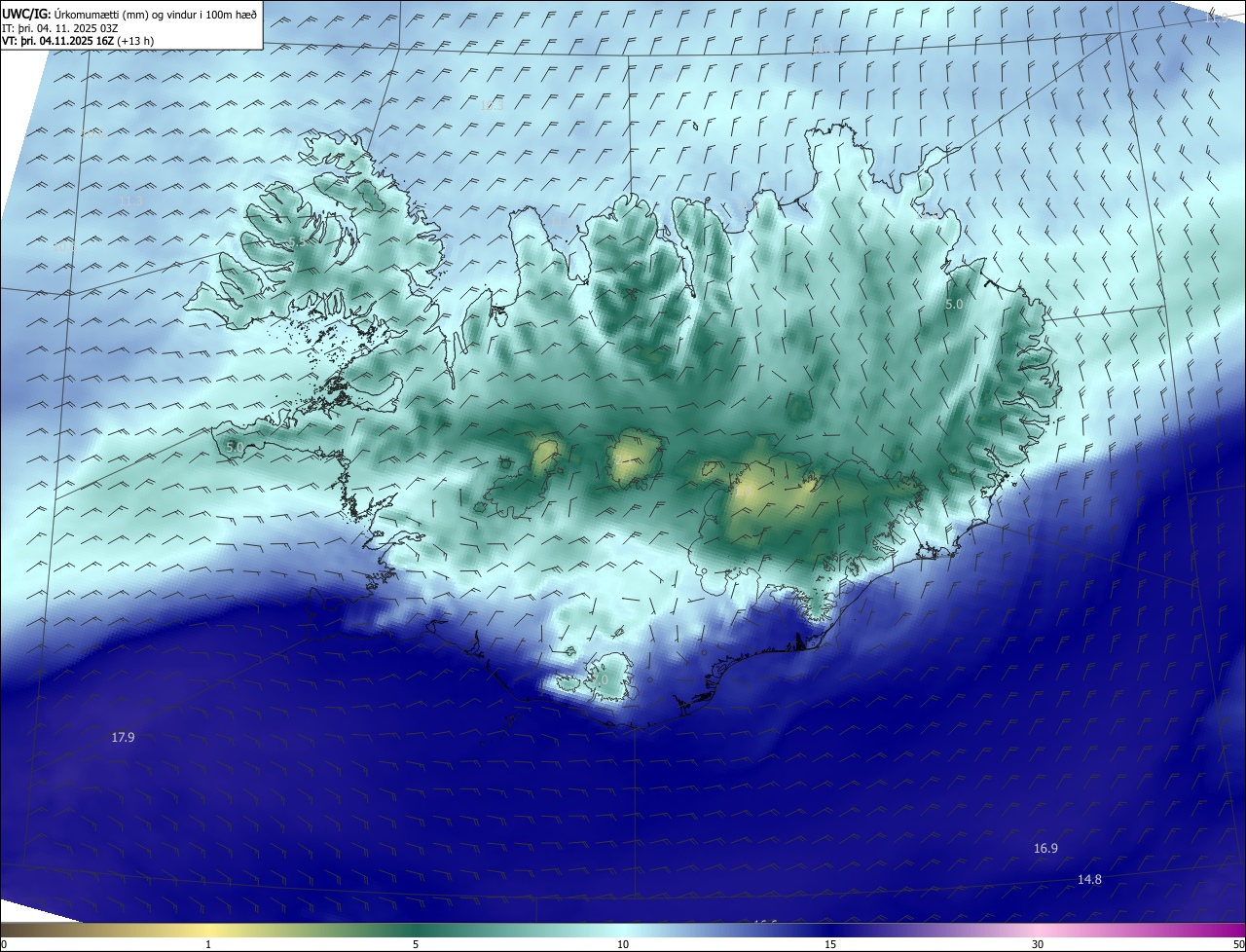The width and height of the screenshot is (1246, 952).
Task: Click the 17.9 value over the ocean
Action: (123, 737)
